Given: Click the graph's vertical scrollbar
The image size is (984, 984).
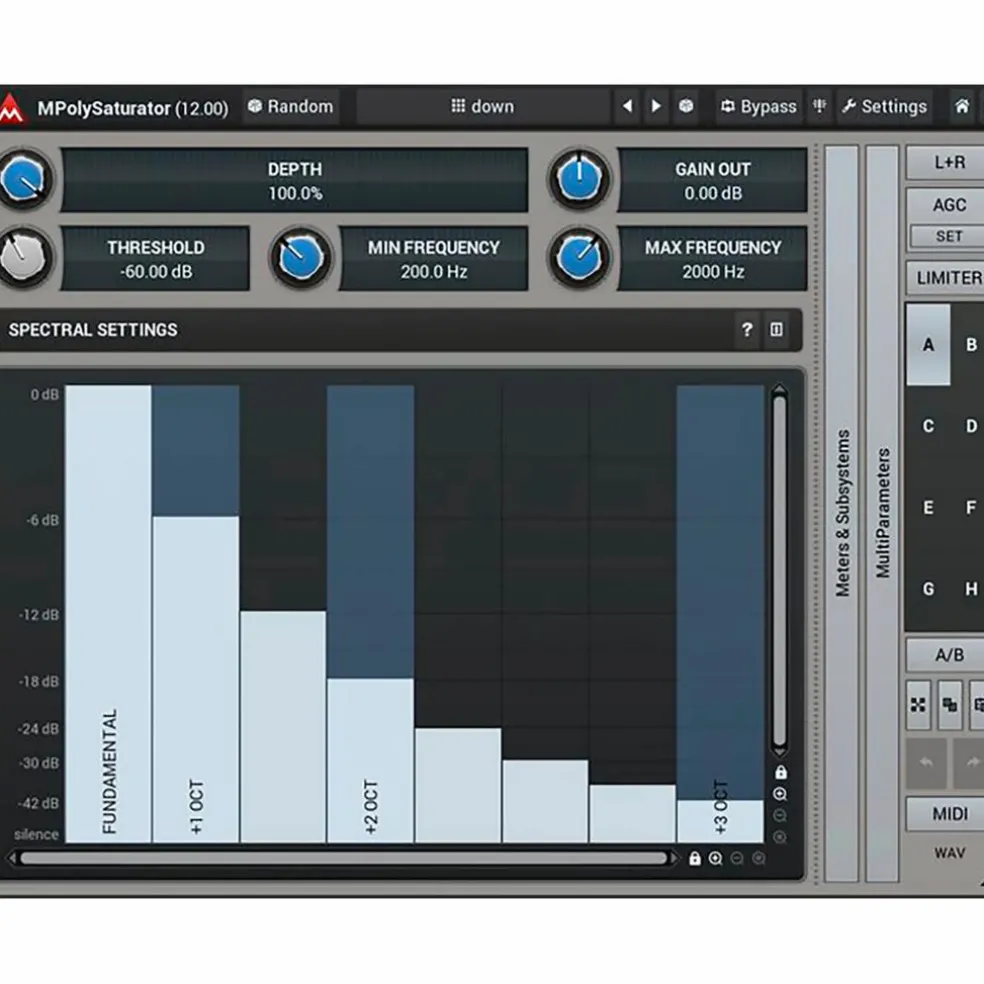Looking at the screenshot, I should coord(780,571).
